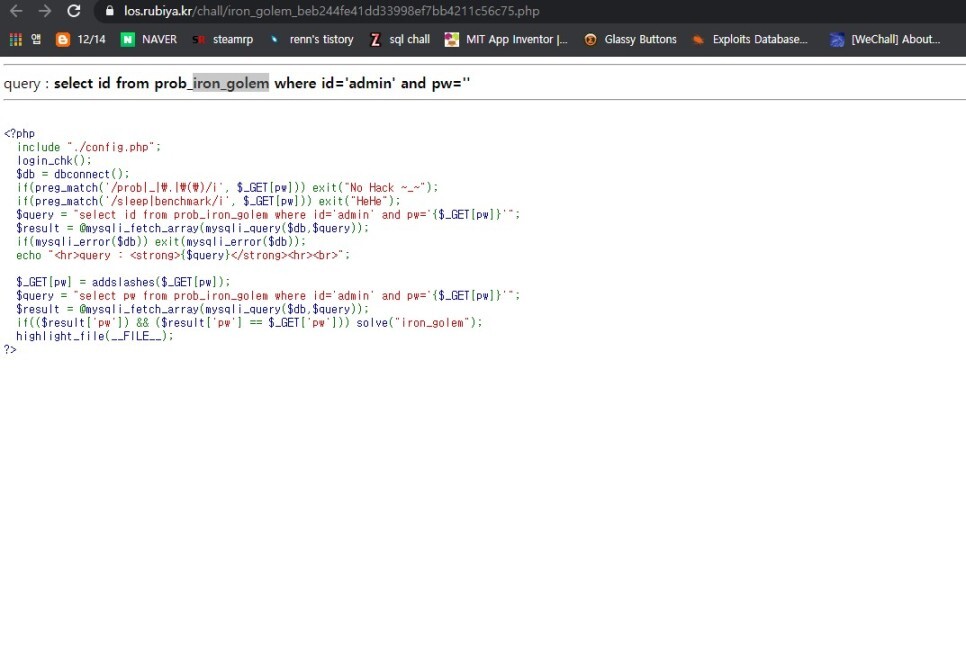Open the Apps grid in bookmarks bar
Viewport: 966px width, 658px height.
(x=16, y=39)
